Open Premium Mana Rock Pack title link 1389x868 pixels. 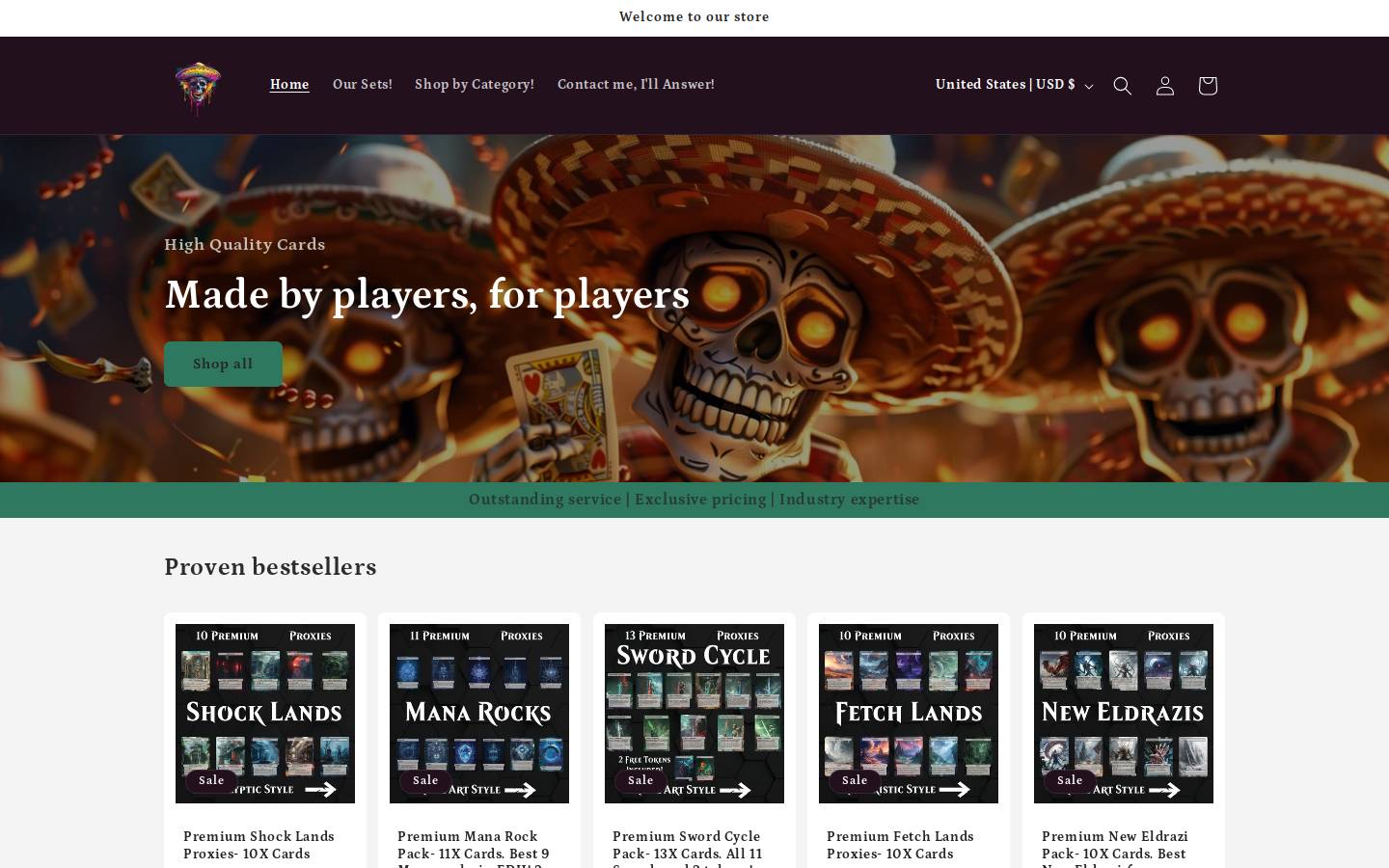(x=474, y=849)
